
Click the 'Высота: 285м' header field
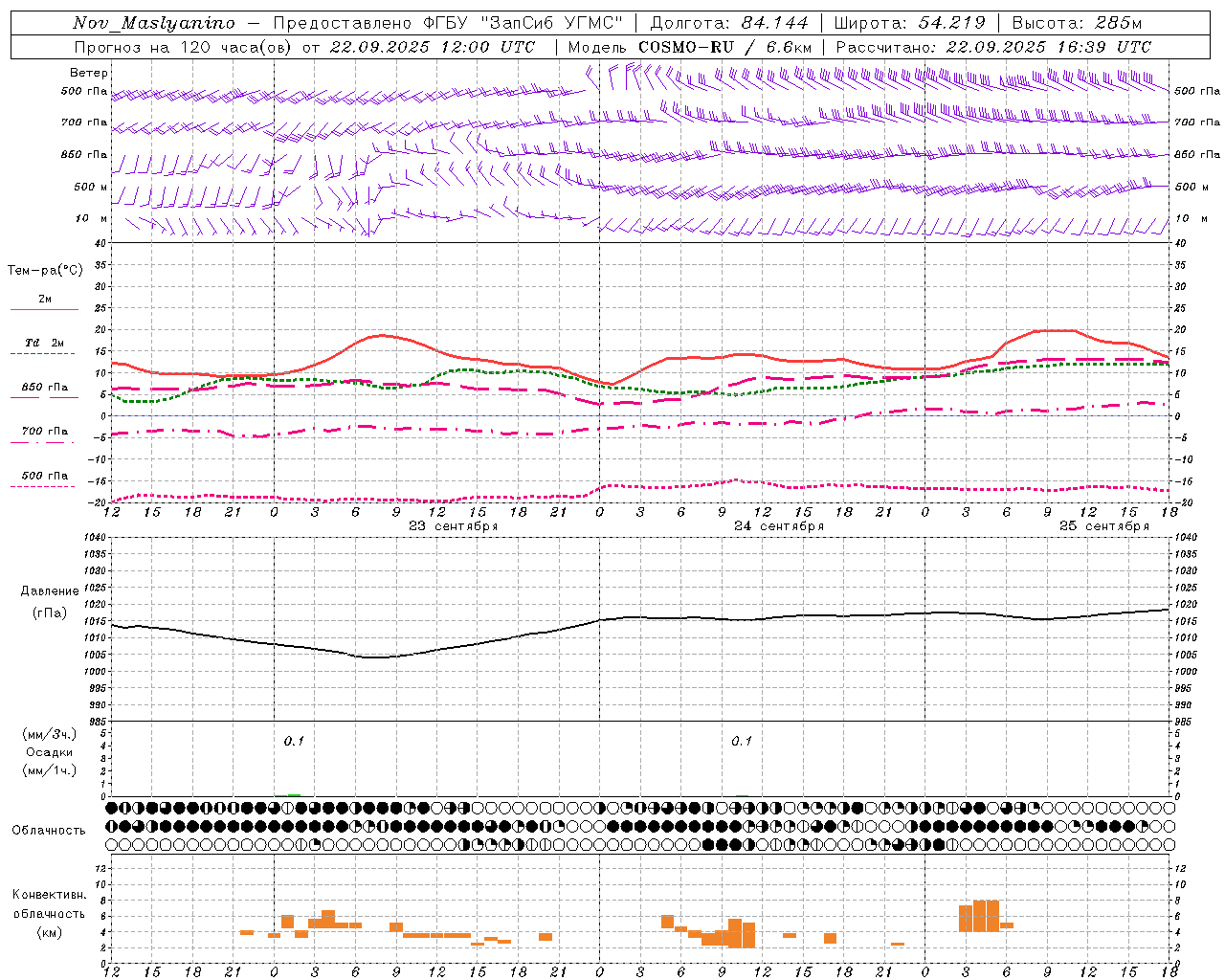click(x=1078, y=24)
